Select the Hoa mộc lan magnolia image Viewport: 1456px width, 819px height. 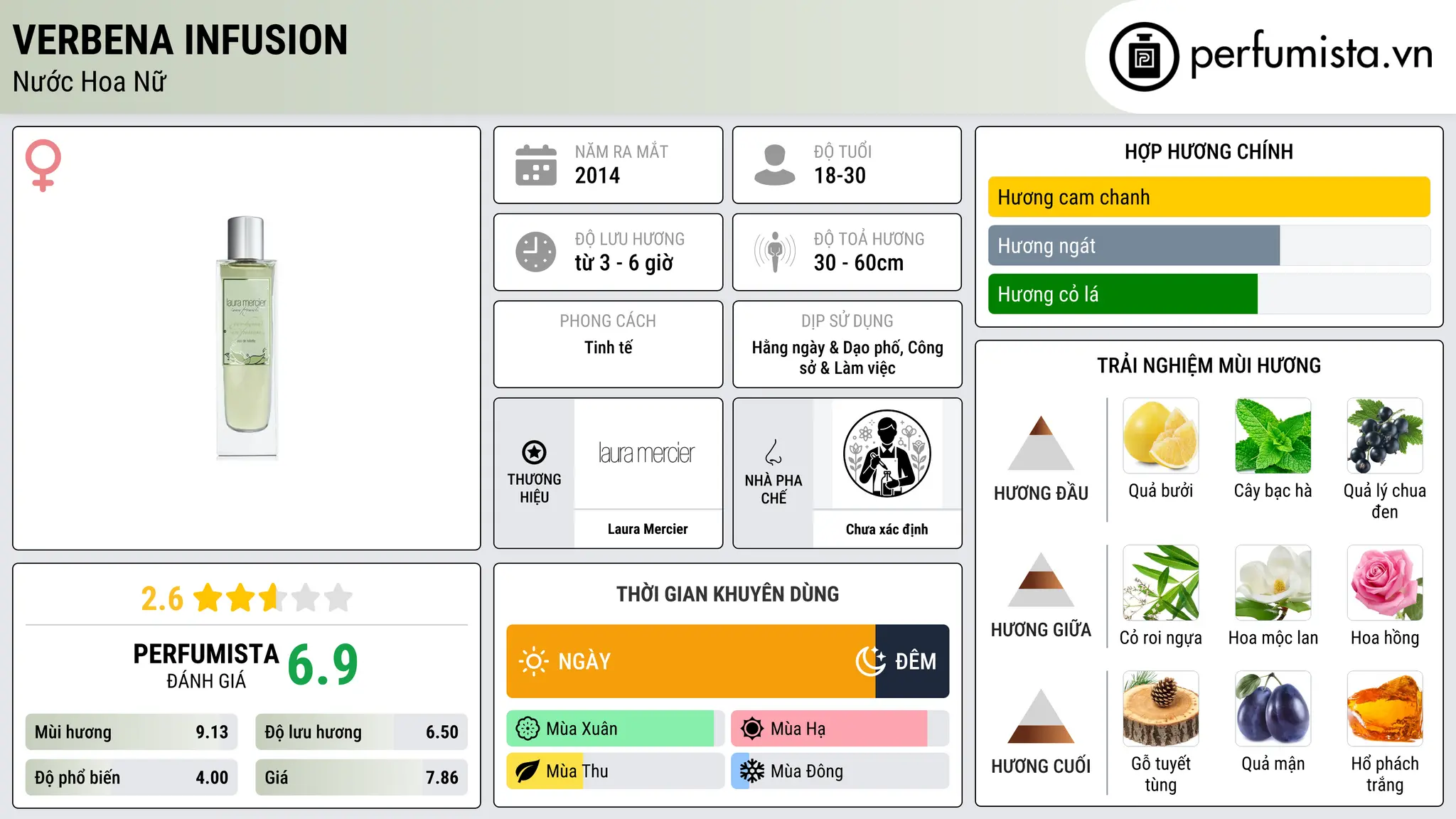click(x=1273, y=583)
